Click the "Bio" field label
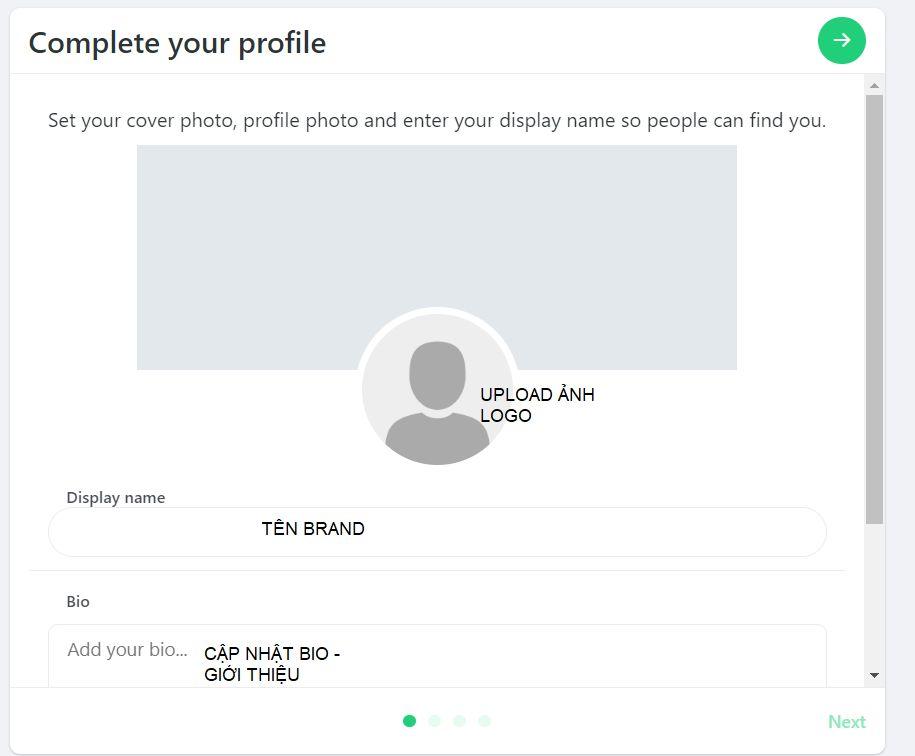This screenshot has height=756, width=915. (78, 601)
